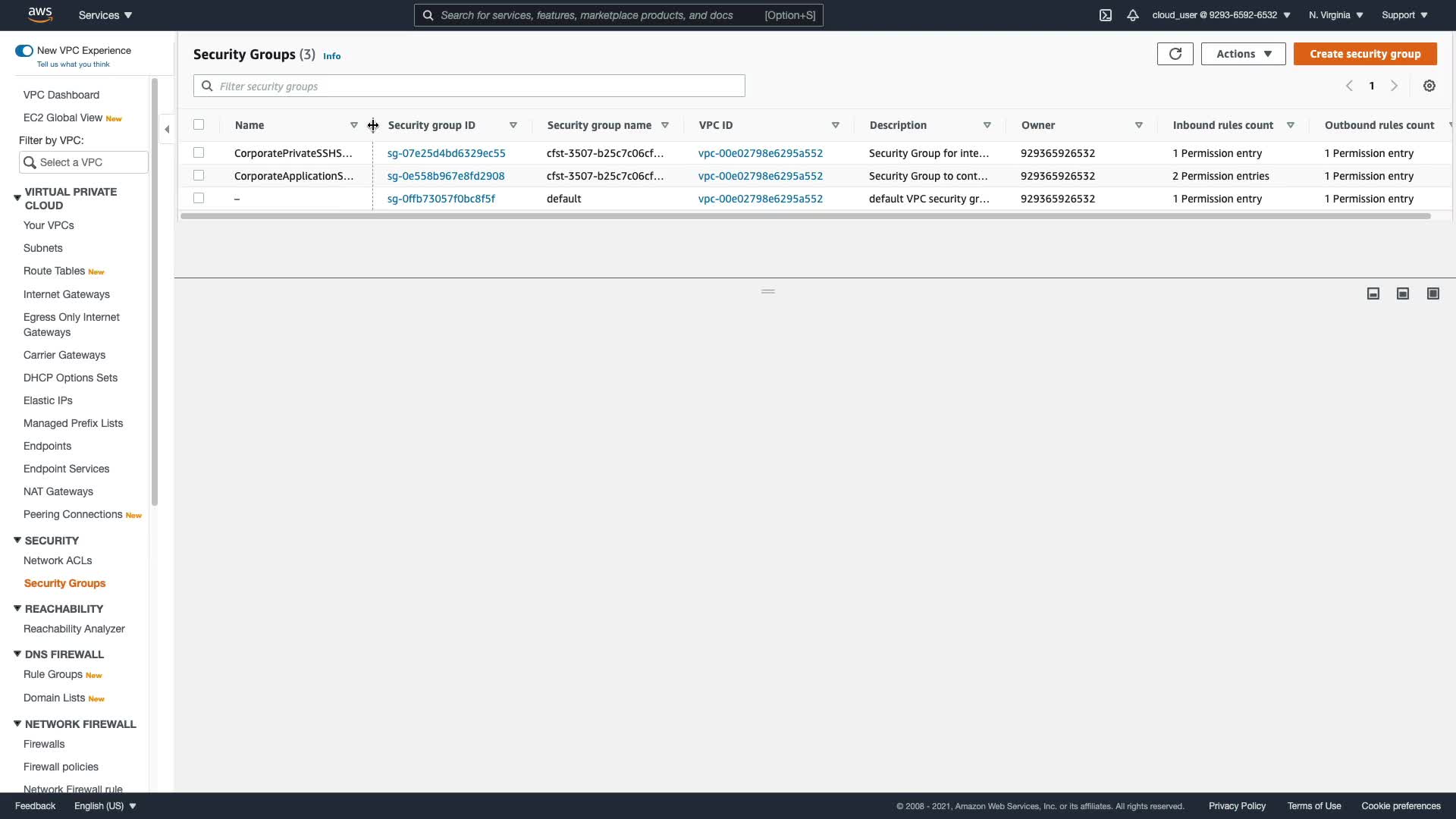Image resolution: width=1456 pixels, height=819 pixels.
Task: Collapse the SECURITY sidebar section
Action: pos(17,540)
